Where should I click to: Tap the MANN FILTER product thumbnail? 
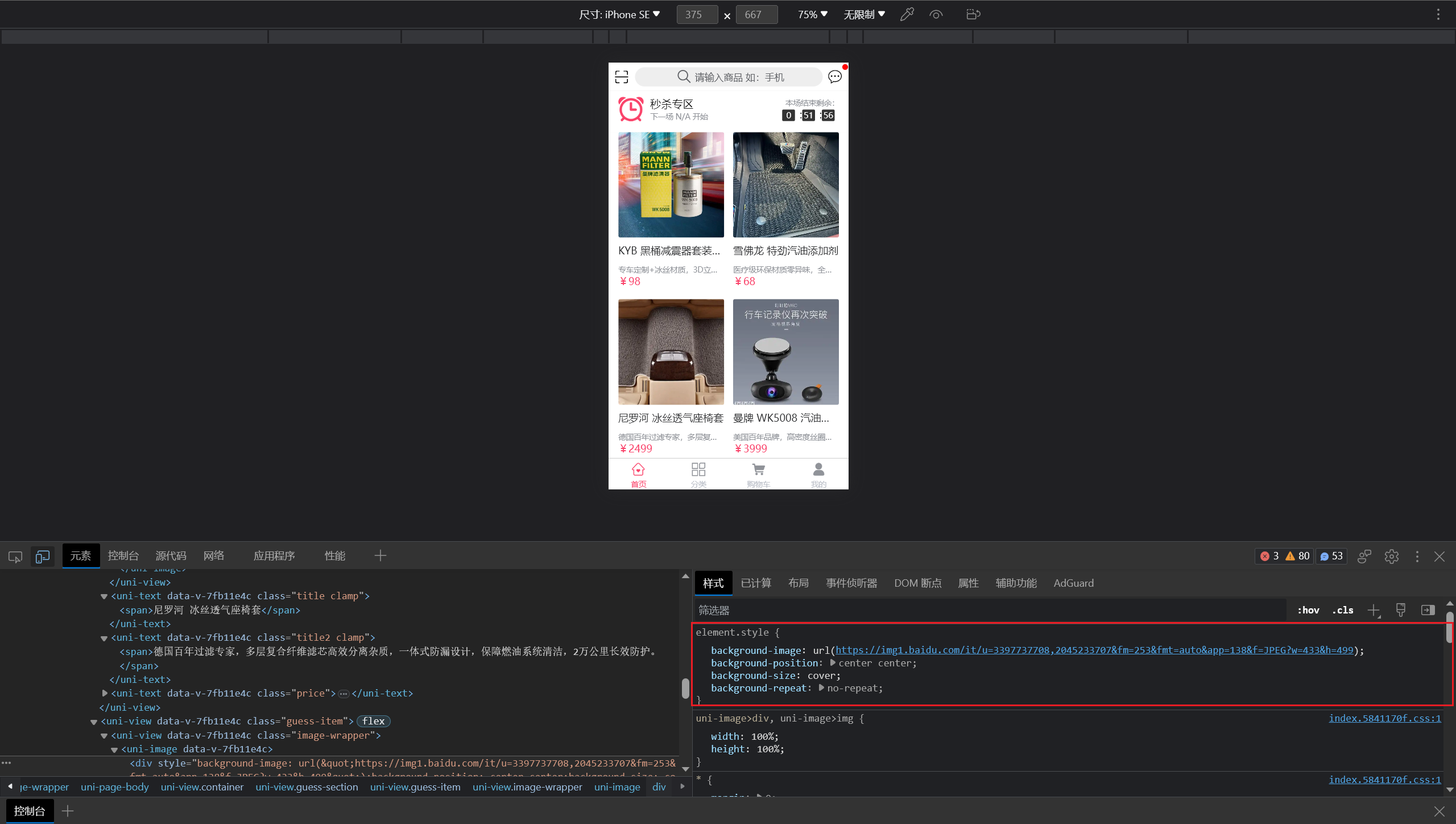(x=671, y=185)
